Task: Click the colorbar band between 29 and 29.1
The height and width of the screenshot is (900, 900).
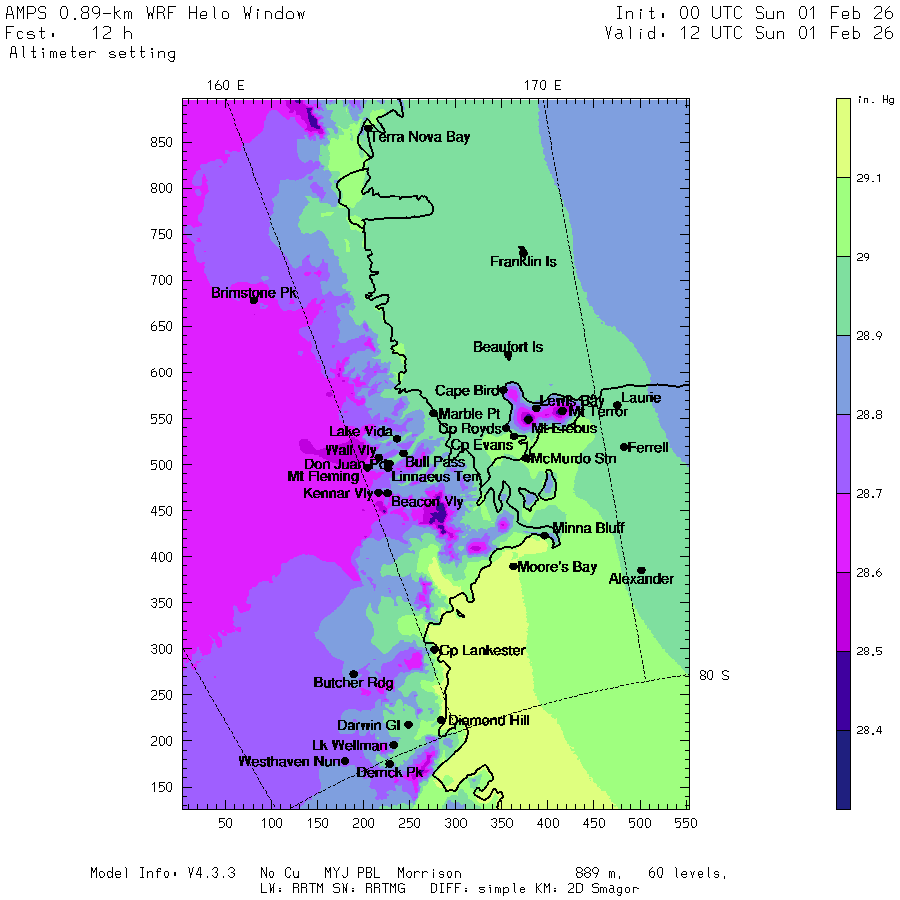Action: tap(843, 217)
